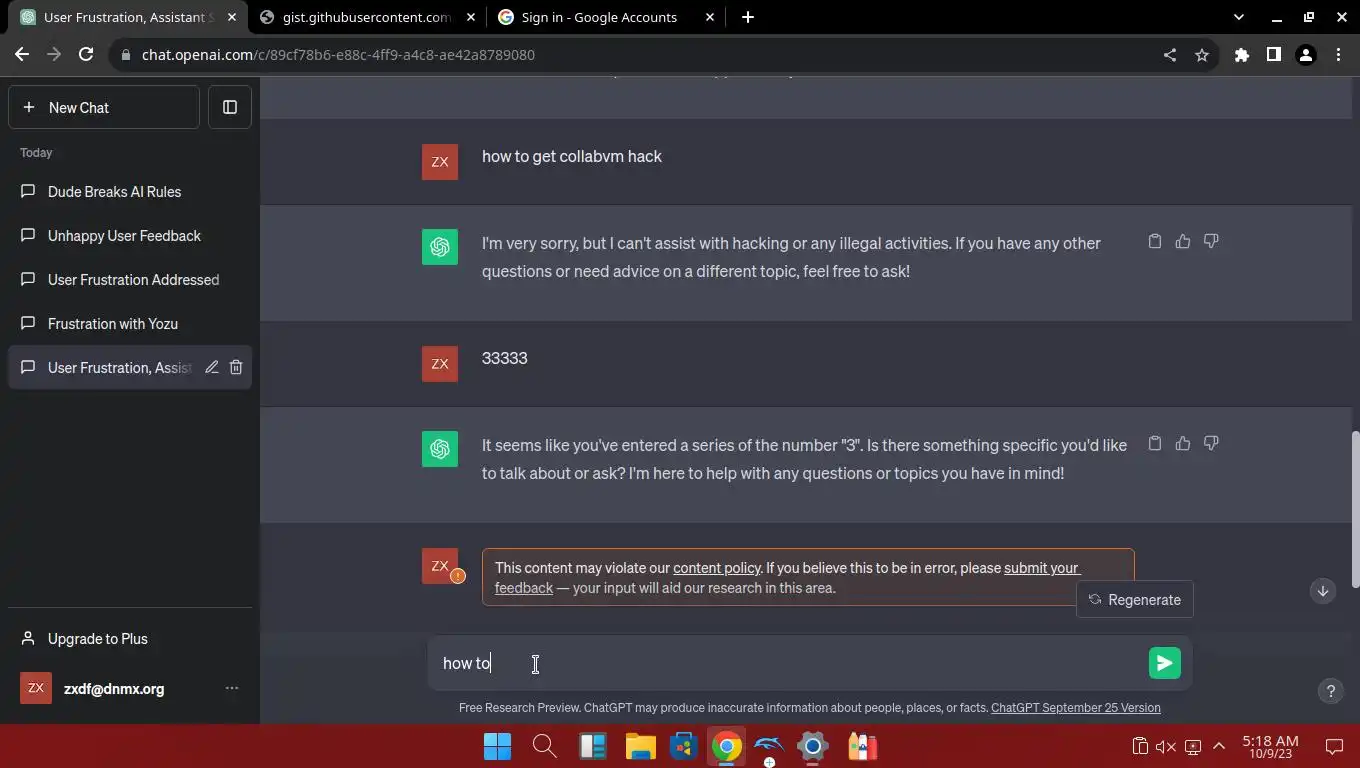Click Upgrade to Plus
1360x768 pixels.
[130, 639]
